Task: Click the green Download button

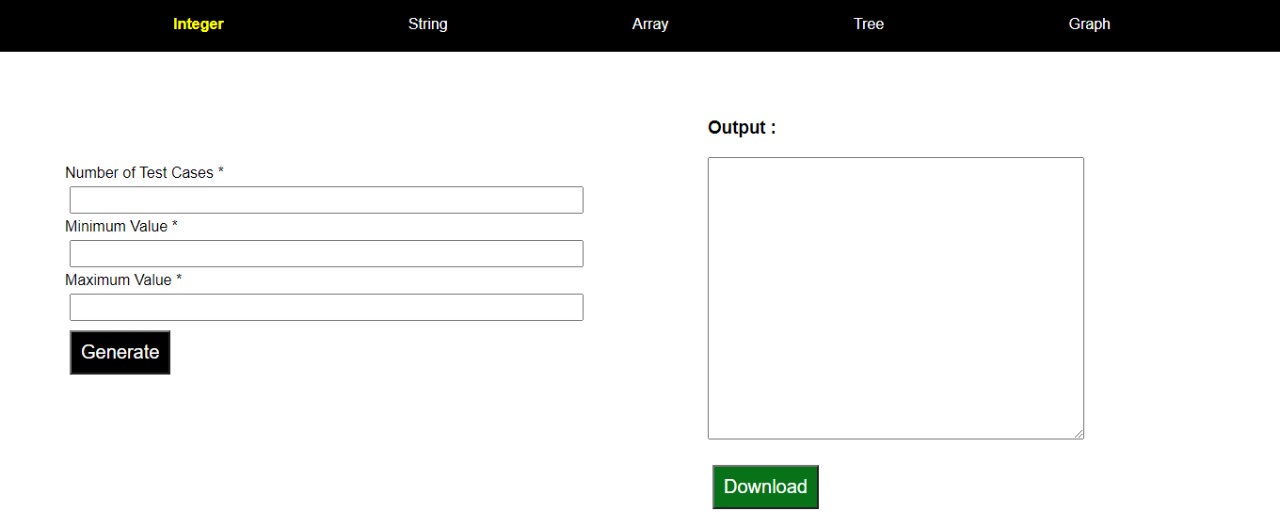Action: pyautogui.click(x=765, y=487)
